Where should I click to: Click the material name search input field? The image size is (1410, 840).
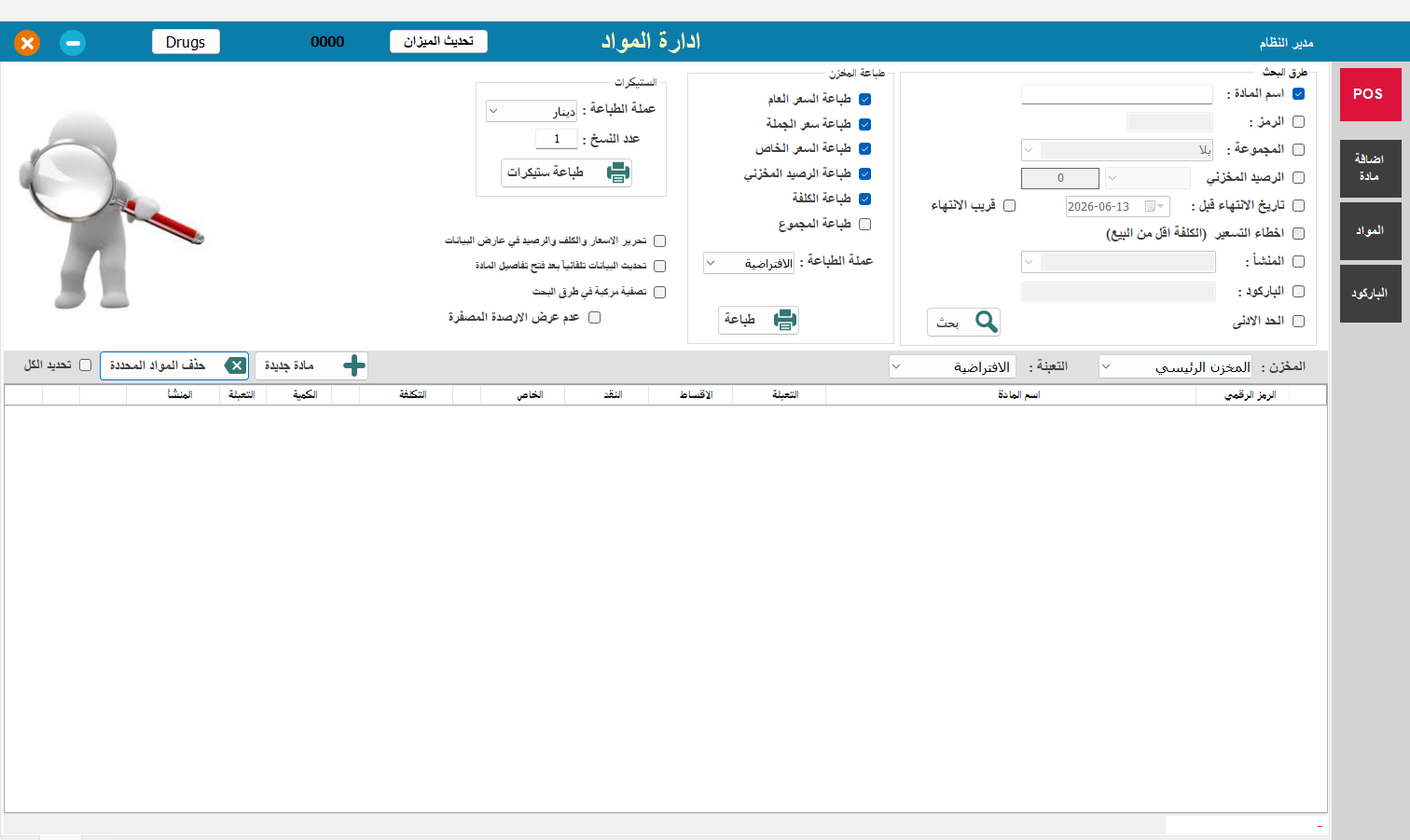coord(1117,94)
